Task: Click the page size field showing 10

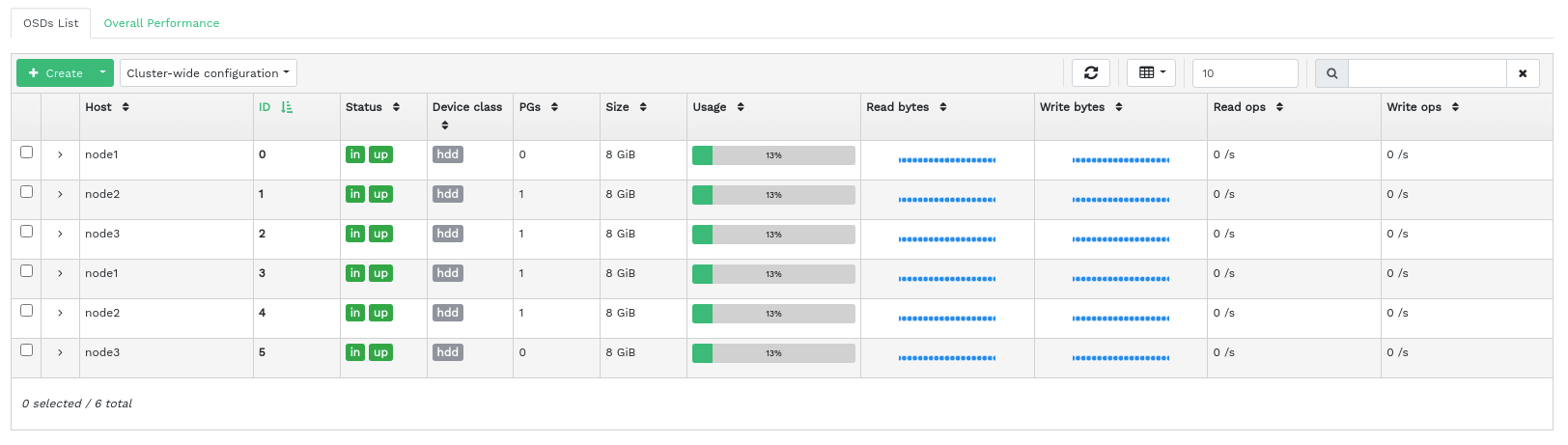Action: (1245, 73)
